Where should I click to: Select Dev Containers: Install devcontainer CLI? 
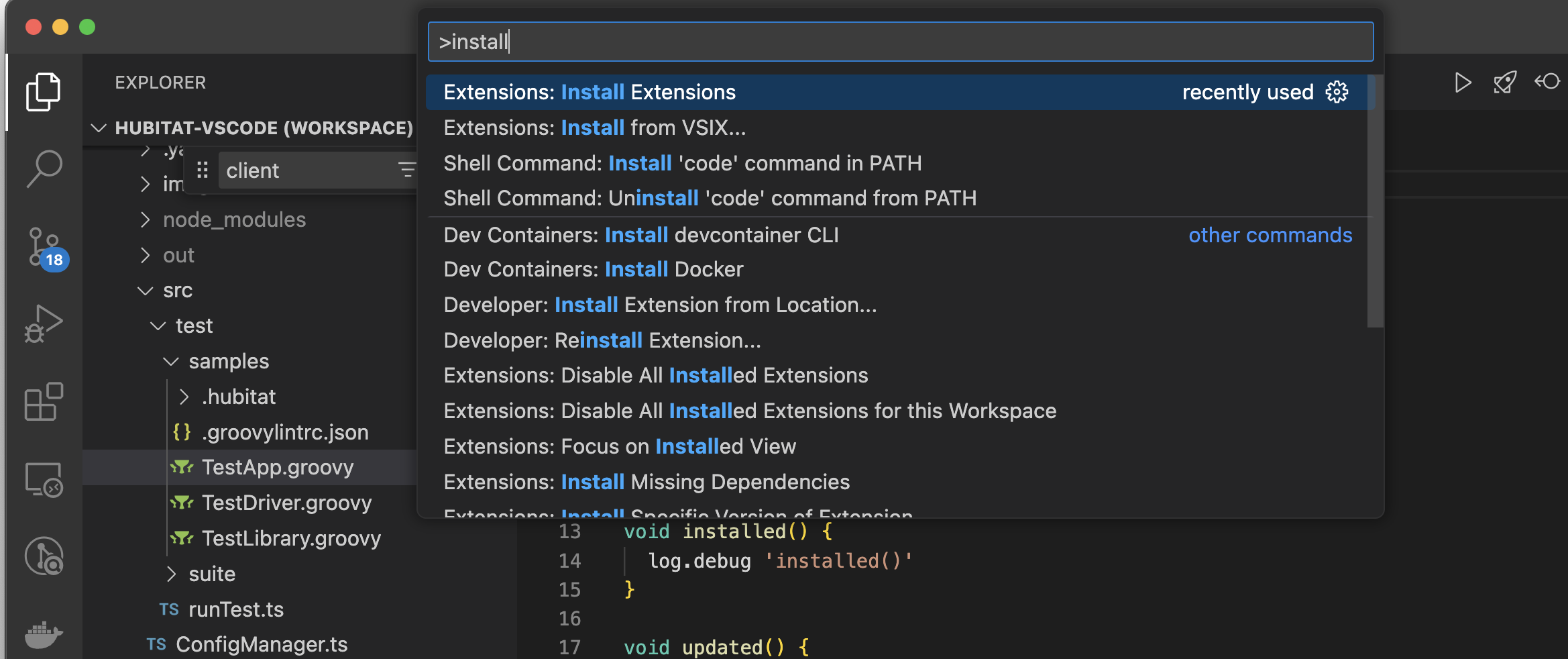coord(900,235)
